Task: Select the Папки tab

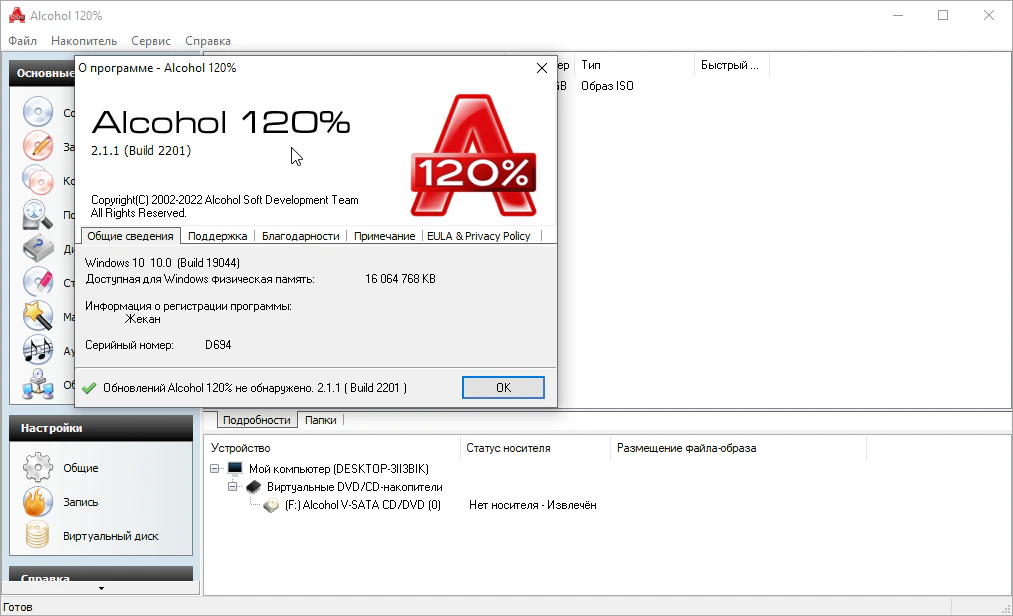Action: (320, 420)
